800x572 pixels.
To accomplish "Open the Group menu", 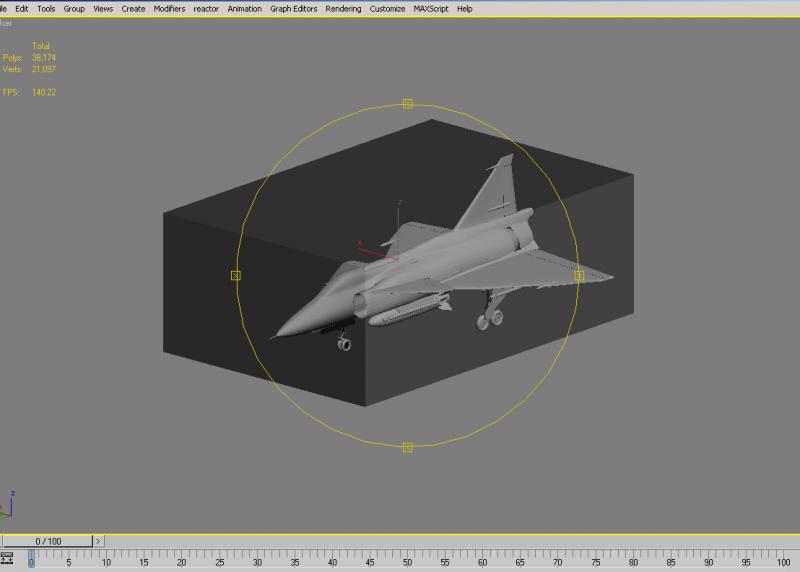I will pos(74,9).
